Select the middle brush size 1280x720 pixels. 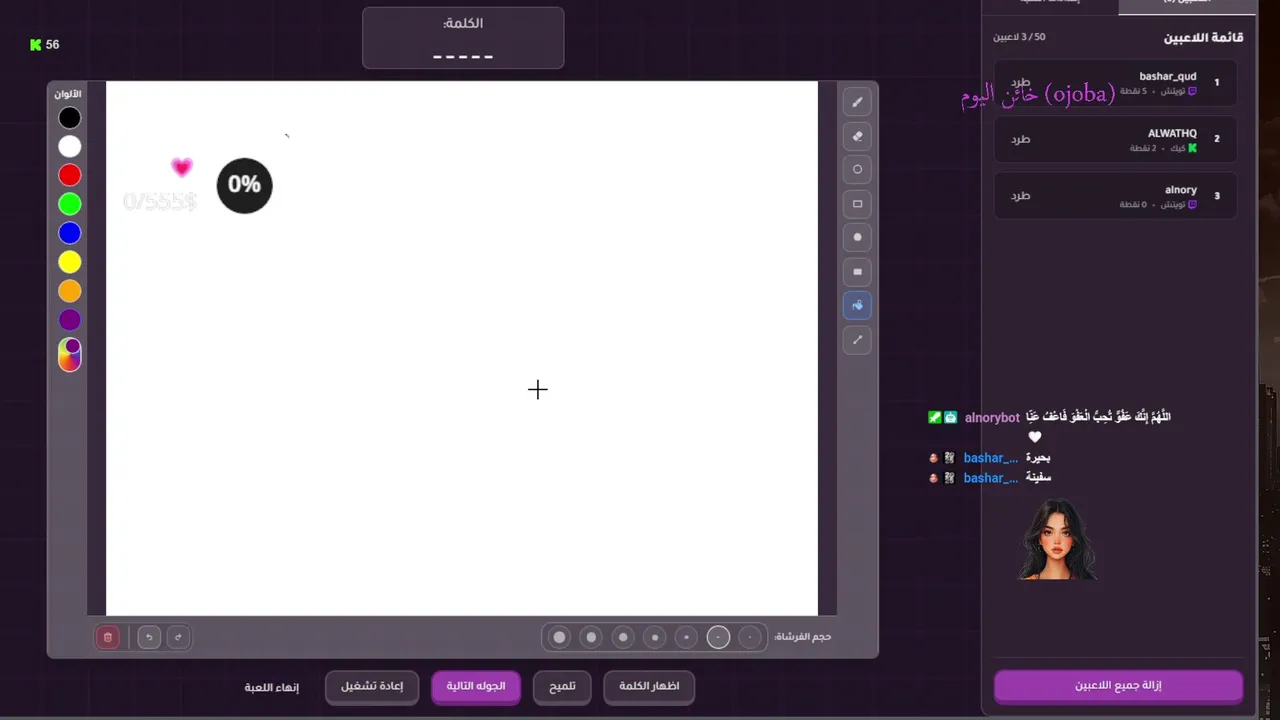pos(655,637)
